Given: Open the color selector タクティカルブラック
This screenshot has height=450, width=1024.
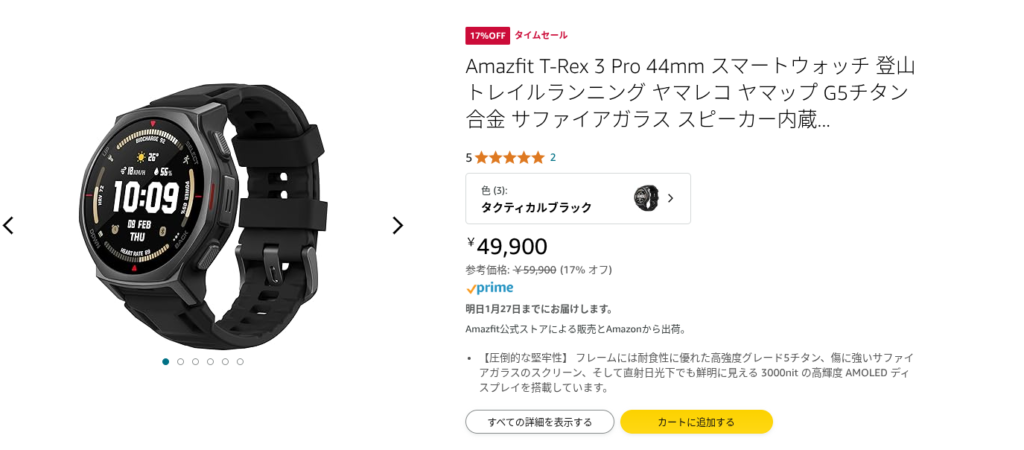Looking at the screenshot, I should (x=577, y=199).
